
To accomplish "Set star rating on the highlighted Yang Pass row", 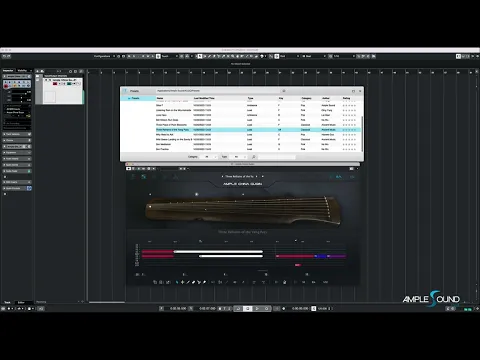I will pos(349,130).
